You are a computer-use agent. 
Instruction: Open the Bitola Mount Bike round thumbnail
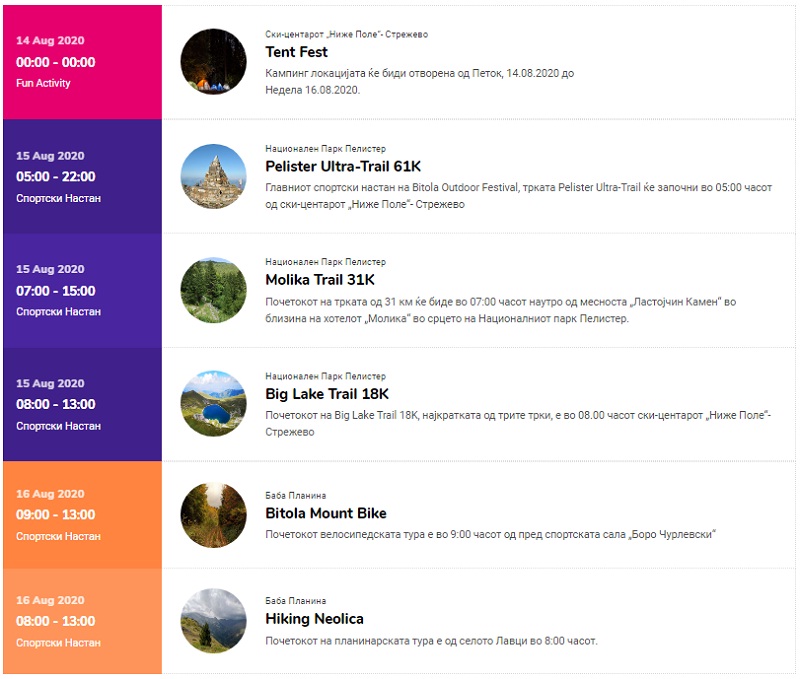pyautogui.click(x=213, y=515)
